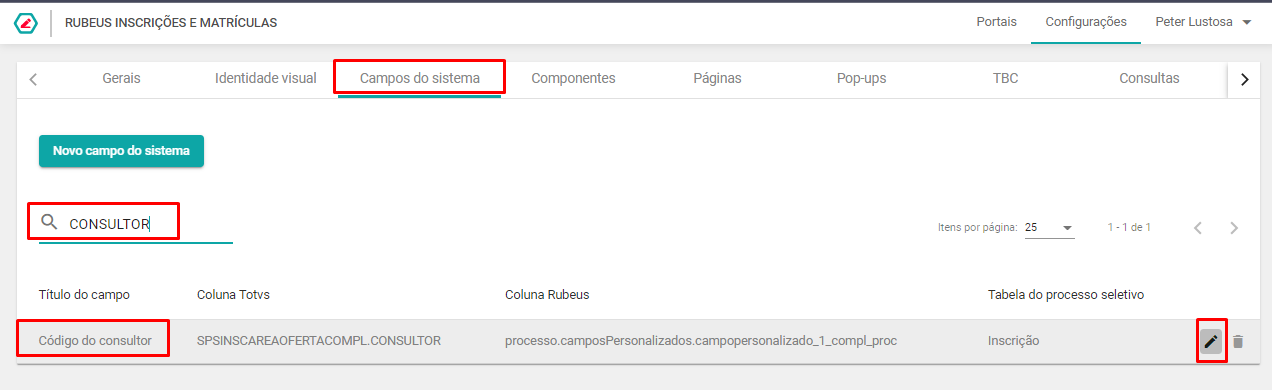Image resolution: width=1272 pixels, height=390 pixels.
Task: Select the Páginas tab
Action: (717, 78)
